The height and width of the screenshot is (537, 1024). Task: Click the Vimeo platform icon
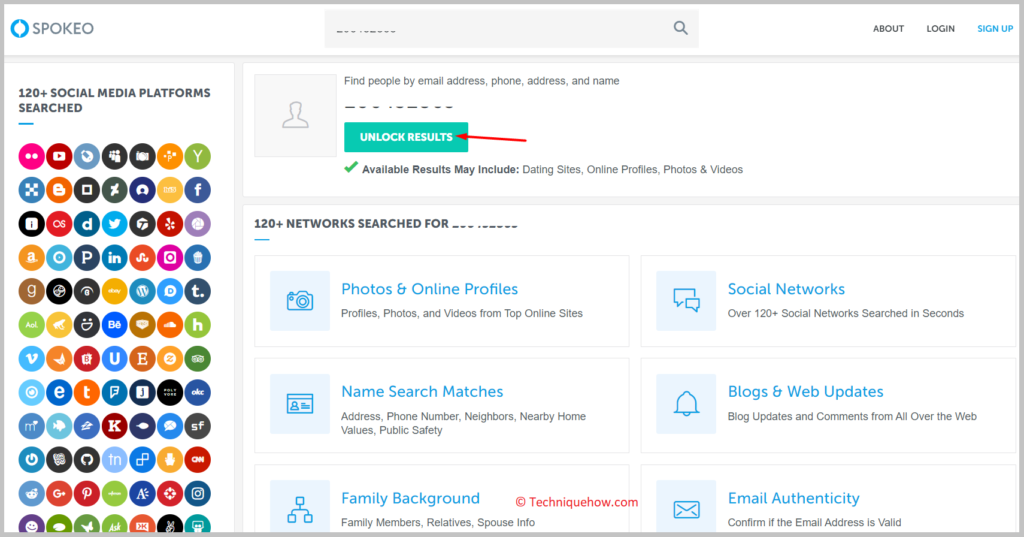pos(31,359)
